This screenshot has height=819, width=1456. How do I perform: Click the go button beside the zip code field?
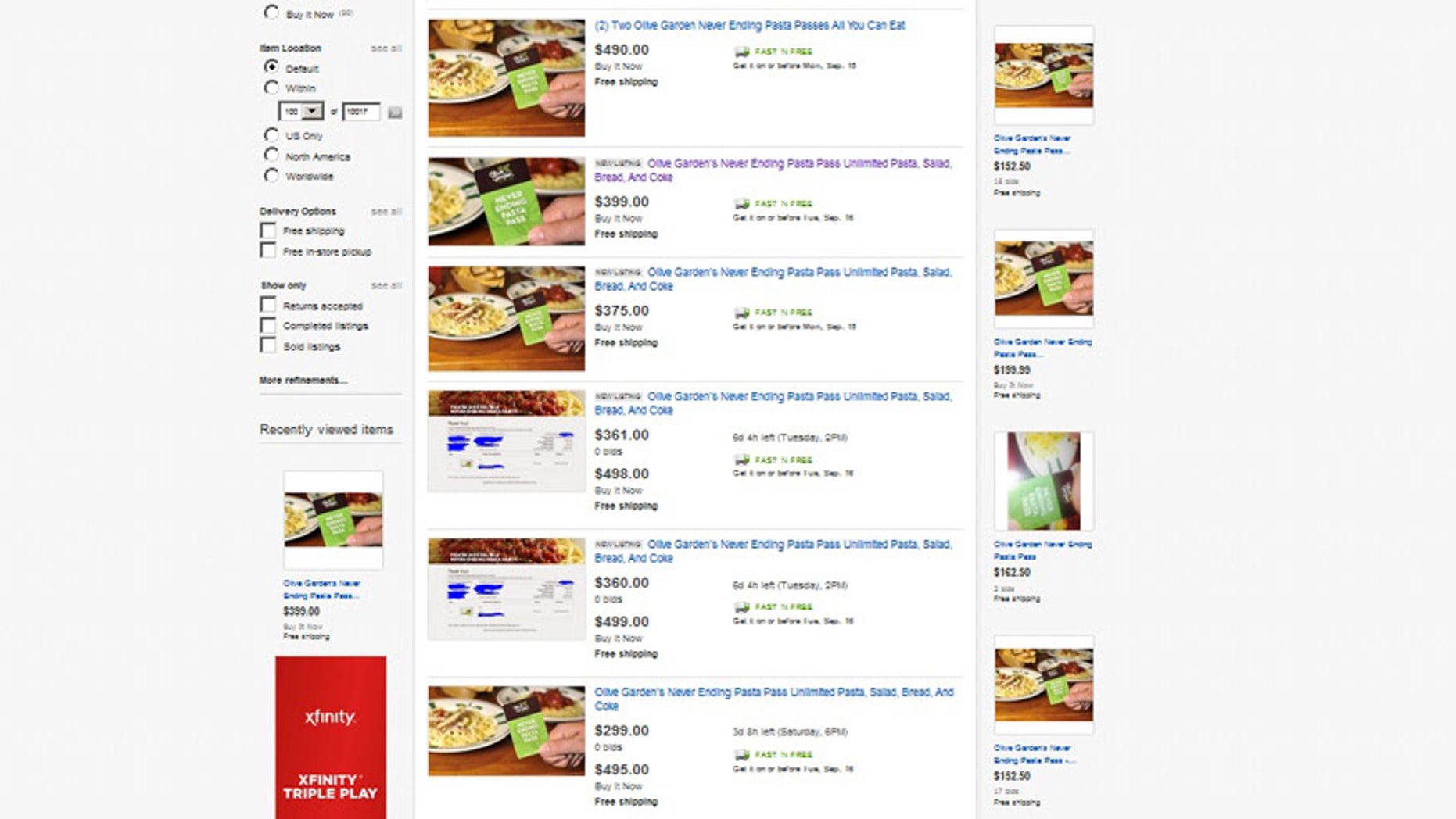tap(395, 112)
